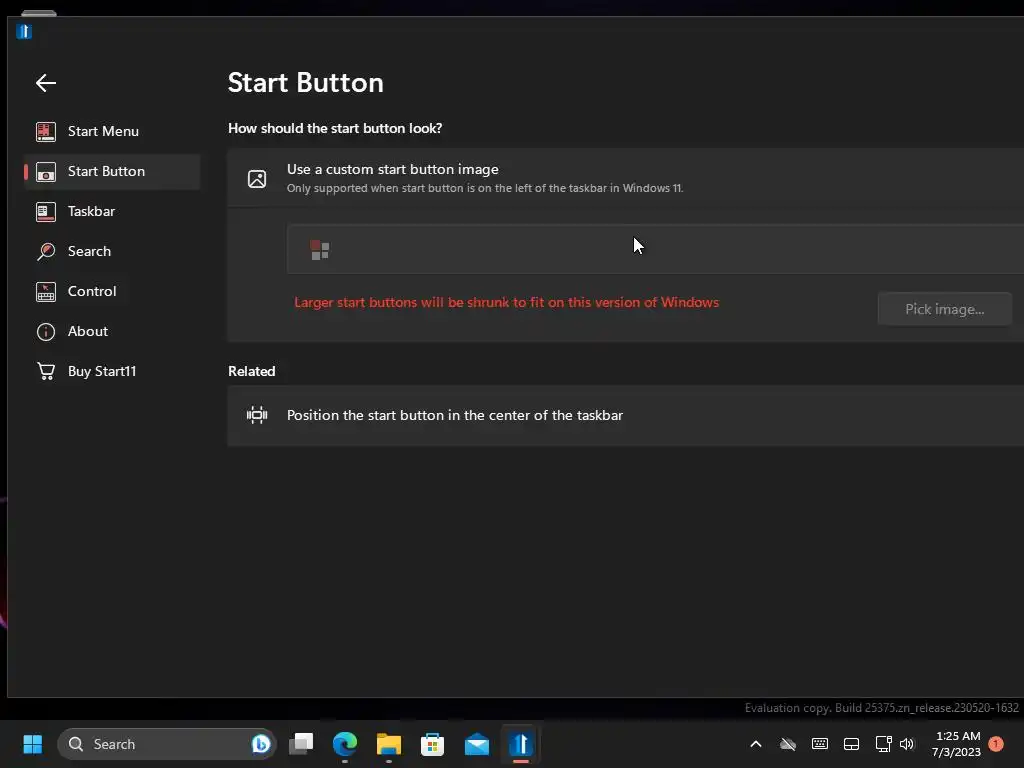Click the custom start button image icon
1024x768 pixels.
(257, 178)
